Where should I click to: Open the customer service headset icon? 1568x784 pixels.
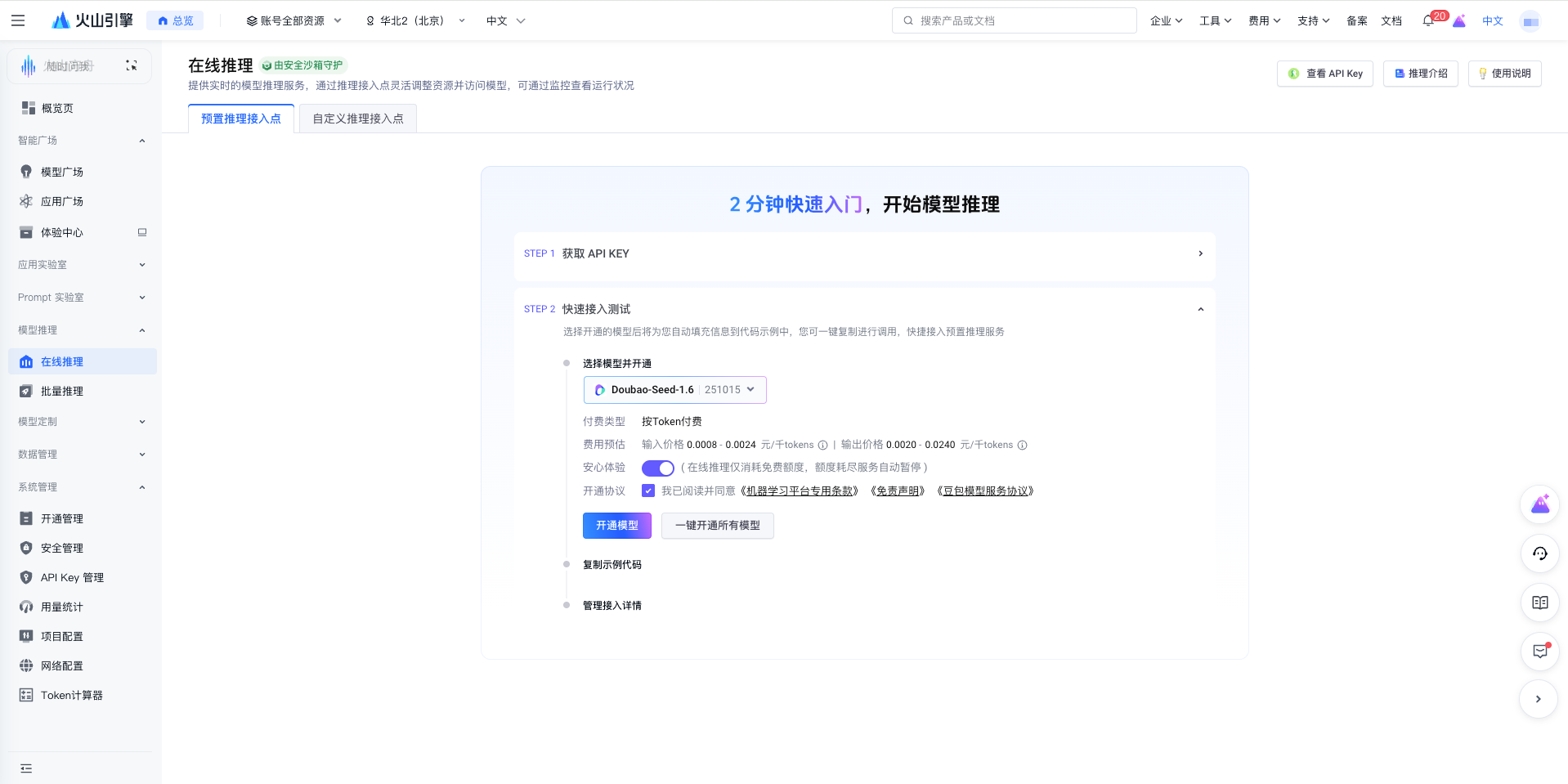[x=1539, y=553]
